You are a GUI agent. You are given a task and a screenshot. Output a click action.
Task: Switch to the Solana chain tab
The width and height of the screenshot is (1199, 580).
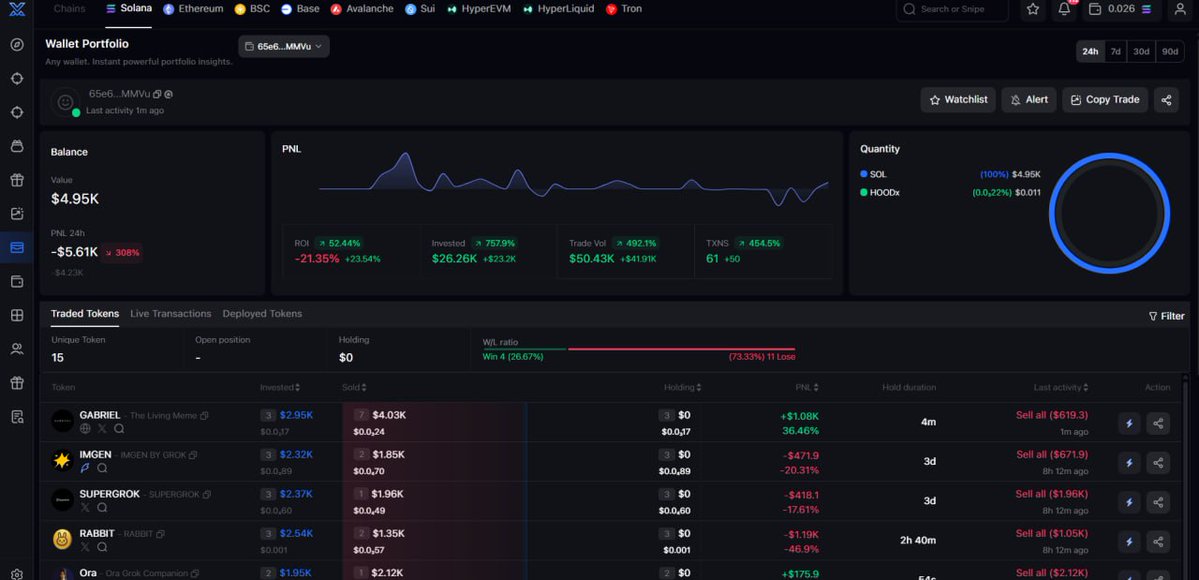click(x=128, y=9)
